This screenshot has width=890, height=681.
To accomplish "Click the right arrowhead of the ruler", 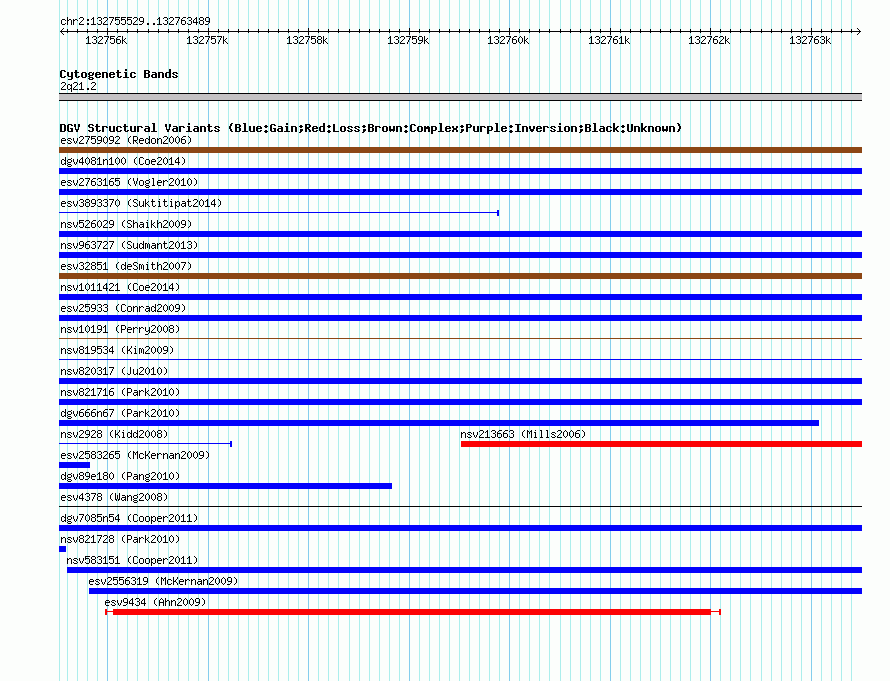I will point(859,32).
